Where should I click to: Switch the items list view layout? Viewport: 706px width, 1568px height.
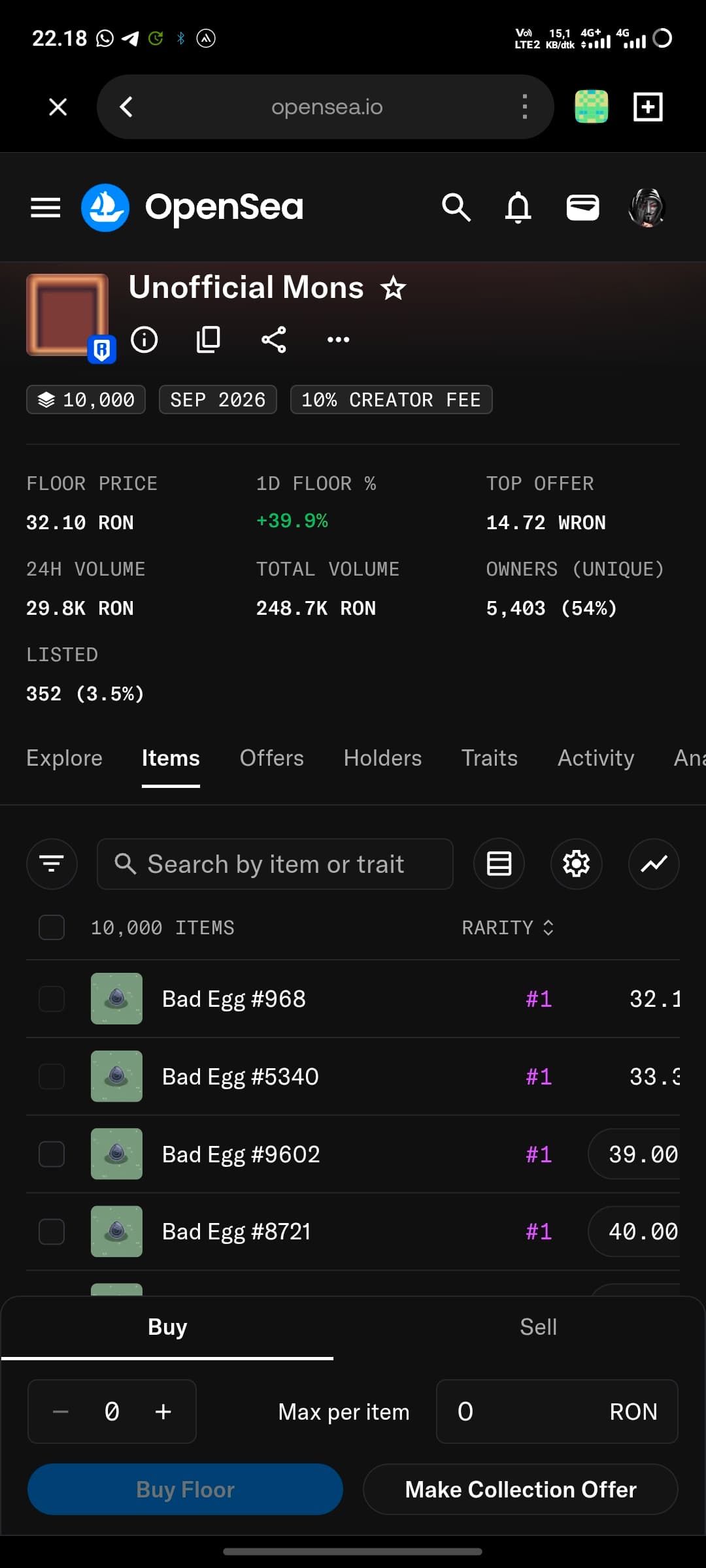[x=499, y=864]
